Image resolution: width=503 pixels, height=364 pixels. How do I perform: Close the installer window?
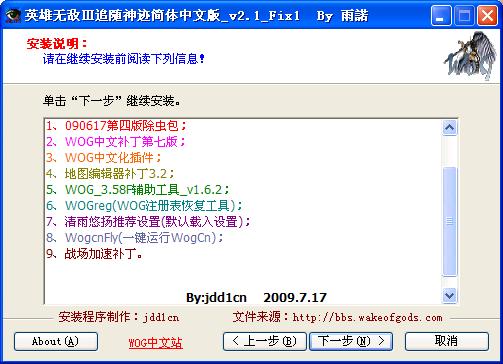tap(487, 16)
